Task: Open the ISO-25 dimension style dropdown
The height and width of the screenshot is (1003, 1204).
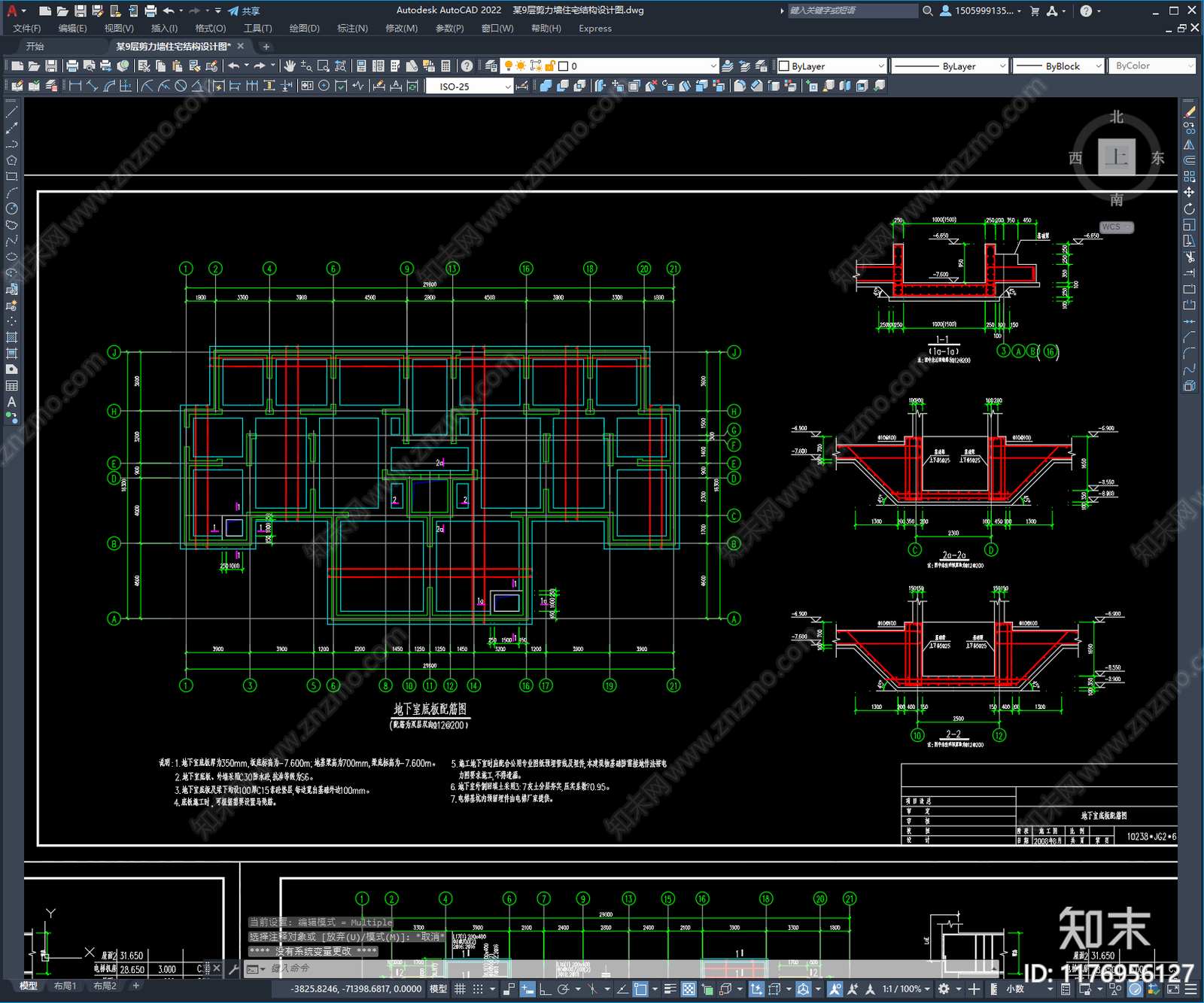Action: point(470,87)
